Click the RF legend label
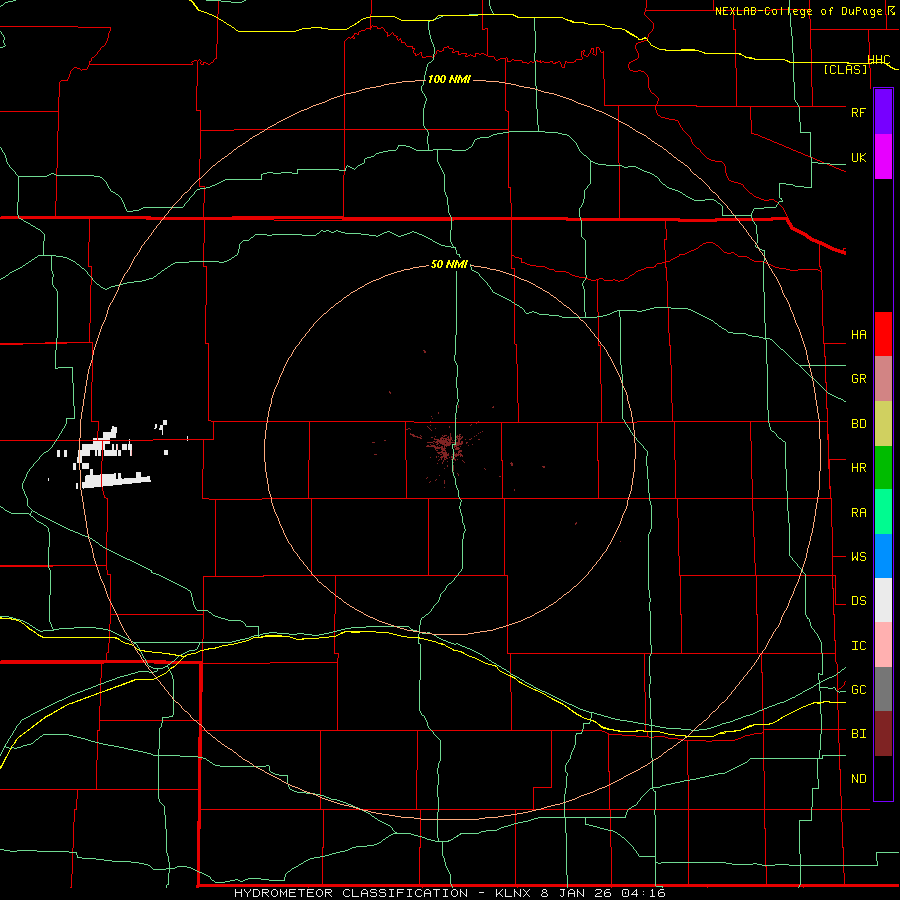 858,112
